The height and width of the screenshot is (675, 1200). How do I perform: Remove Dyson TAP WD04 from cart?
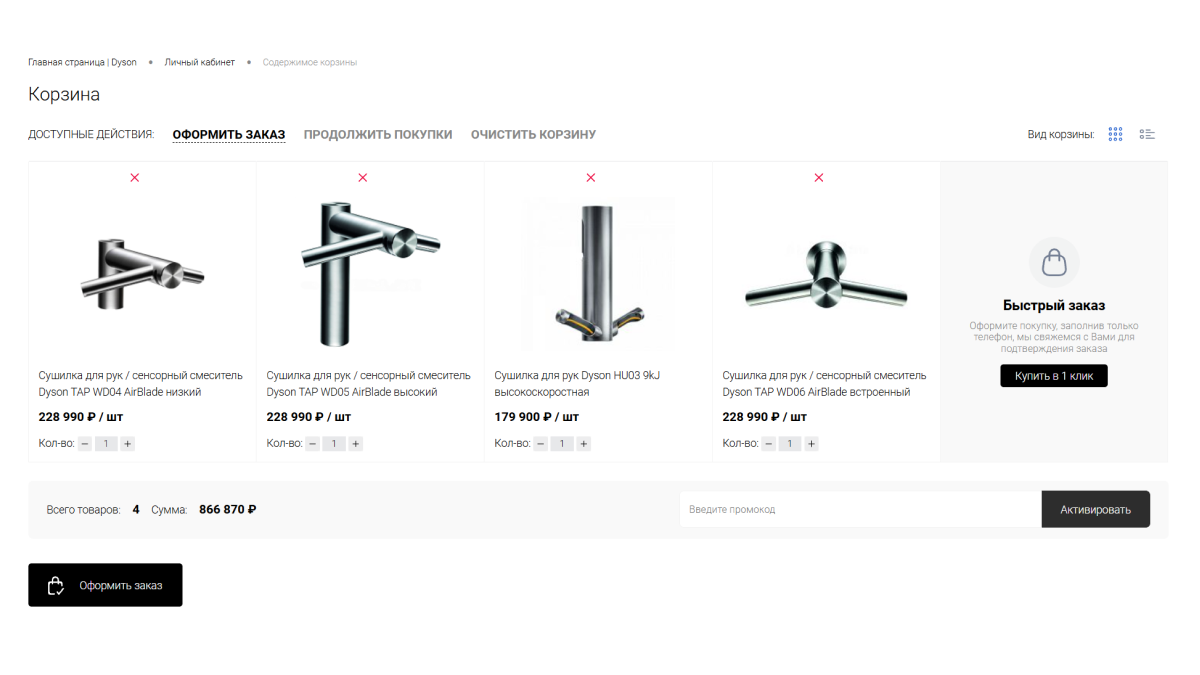click(135, 178)
